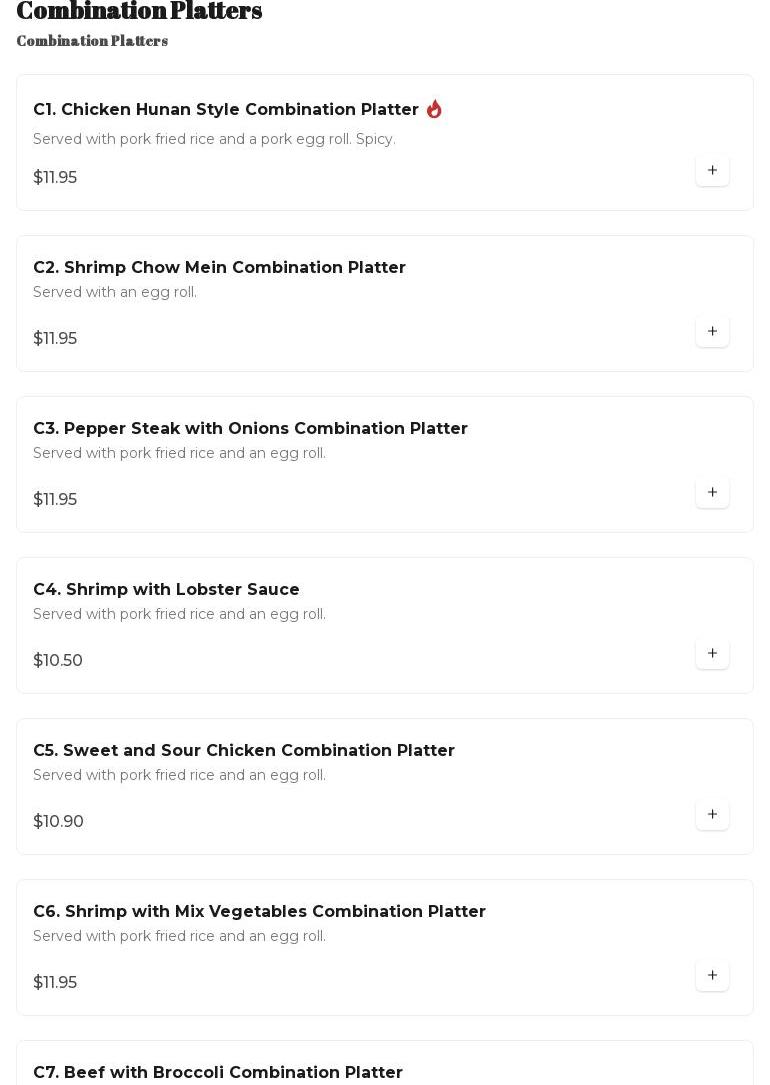Open C1 Chicken Hunan Style item title
This screenshot has height=1085, width=770.
click(x=225, y=109)
